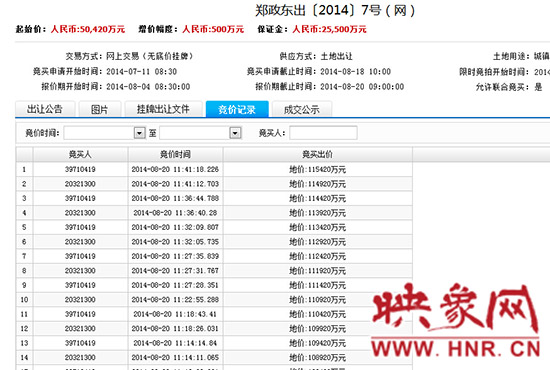This screenshot has height=370, width=550.
Task: Open the 竞价时间 end date dropdown arrow
Action: (x=235, y=133)
